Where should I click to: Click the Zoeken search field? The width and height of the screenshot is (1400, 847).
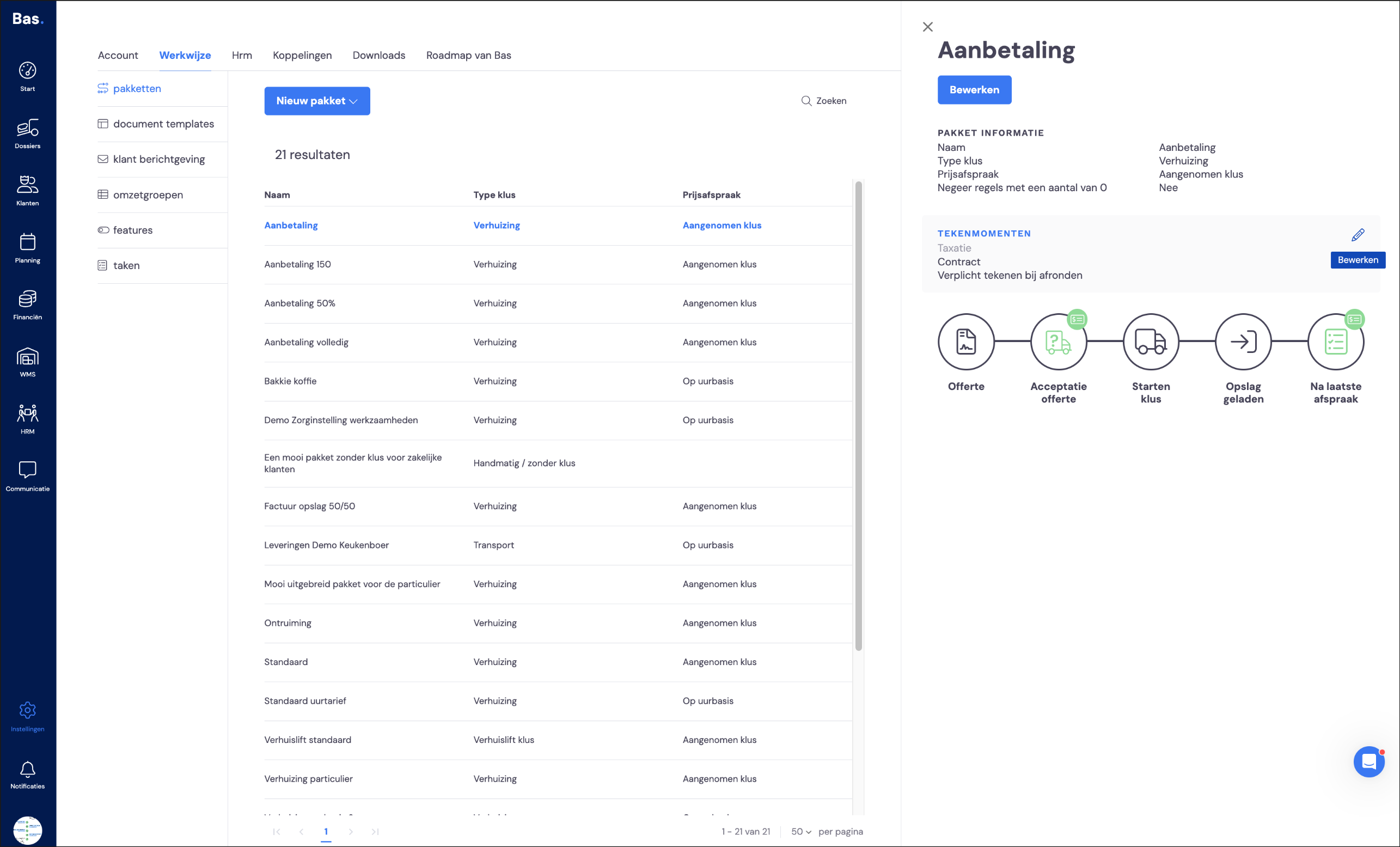coord(824,101)
